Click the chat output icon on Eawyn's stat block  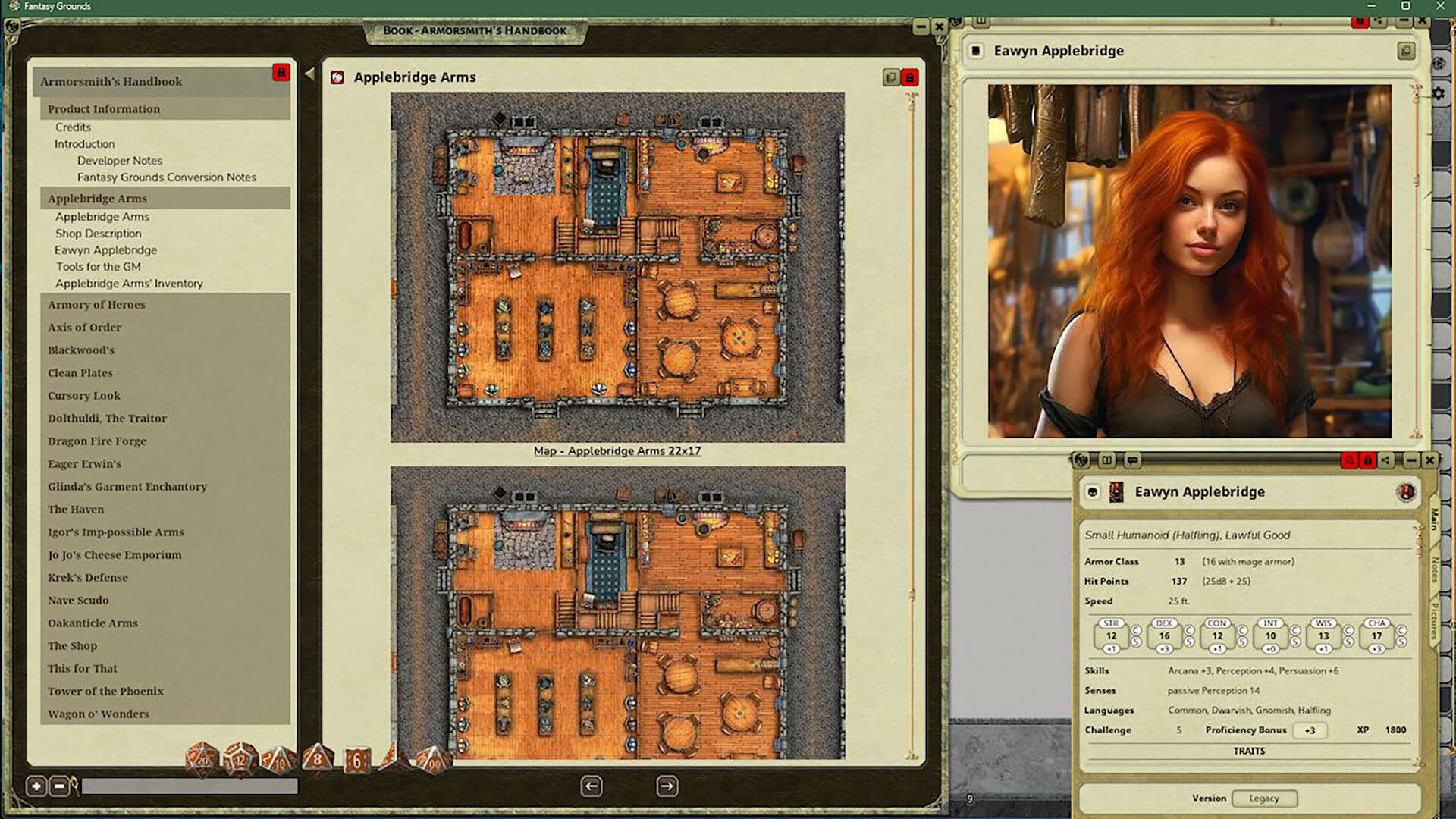[x=1132, y=460]
